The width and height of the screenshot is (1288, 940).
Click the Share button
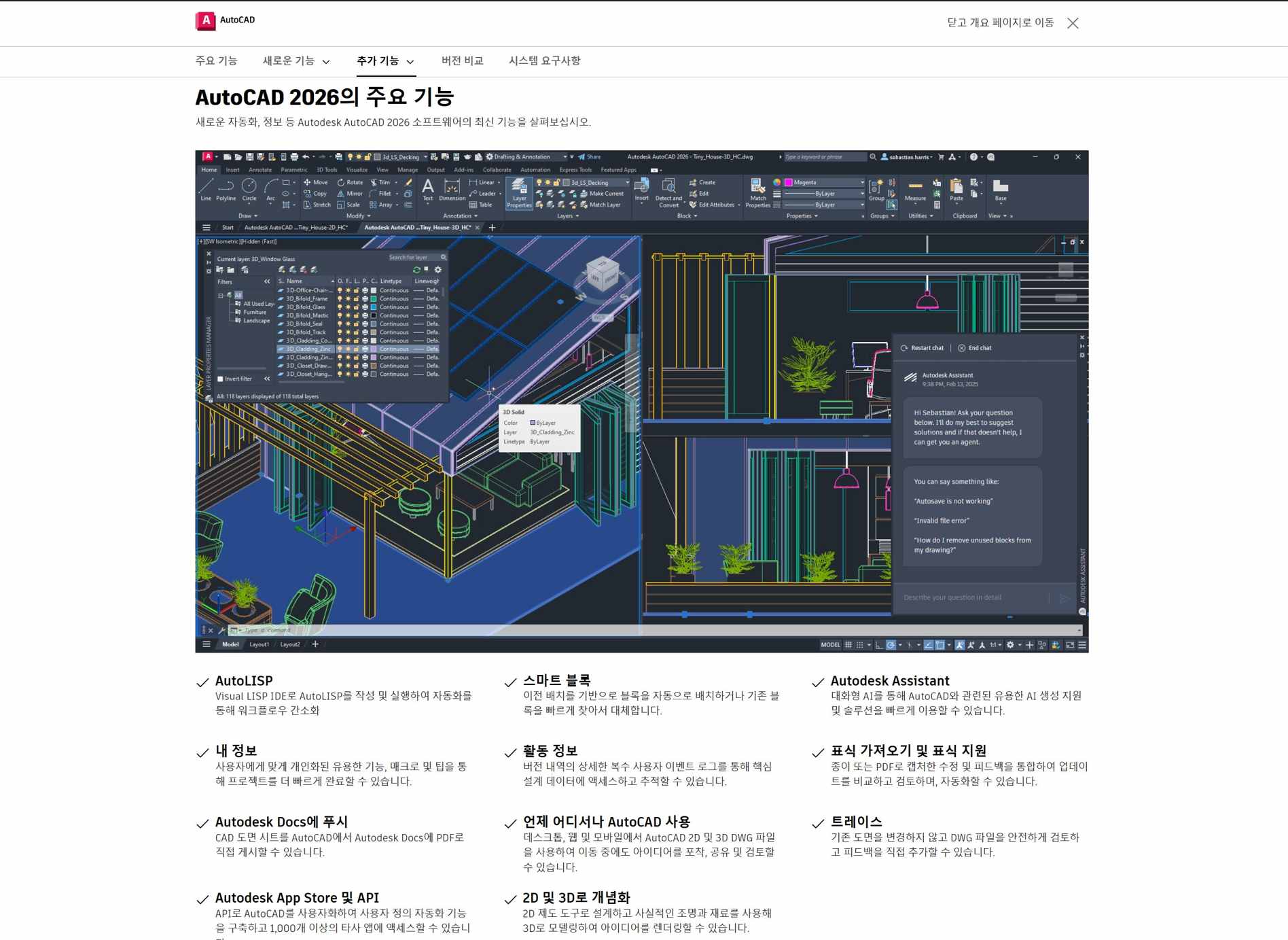(590, 157)
